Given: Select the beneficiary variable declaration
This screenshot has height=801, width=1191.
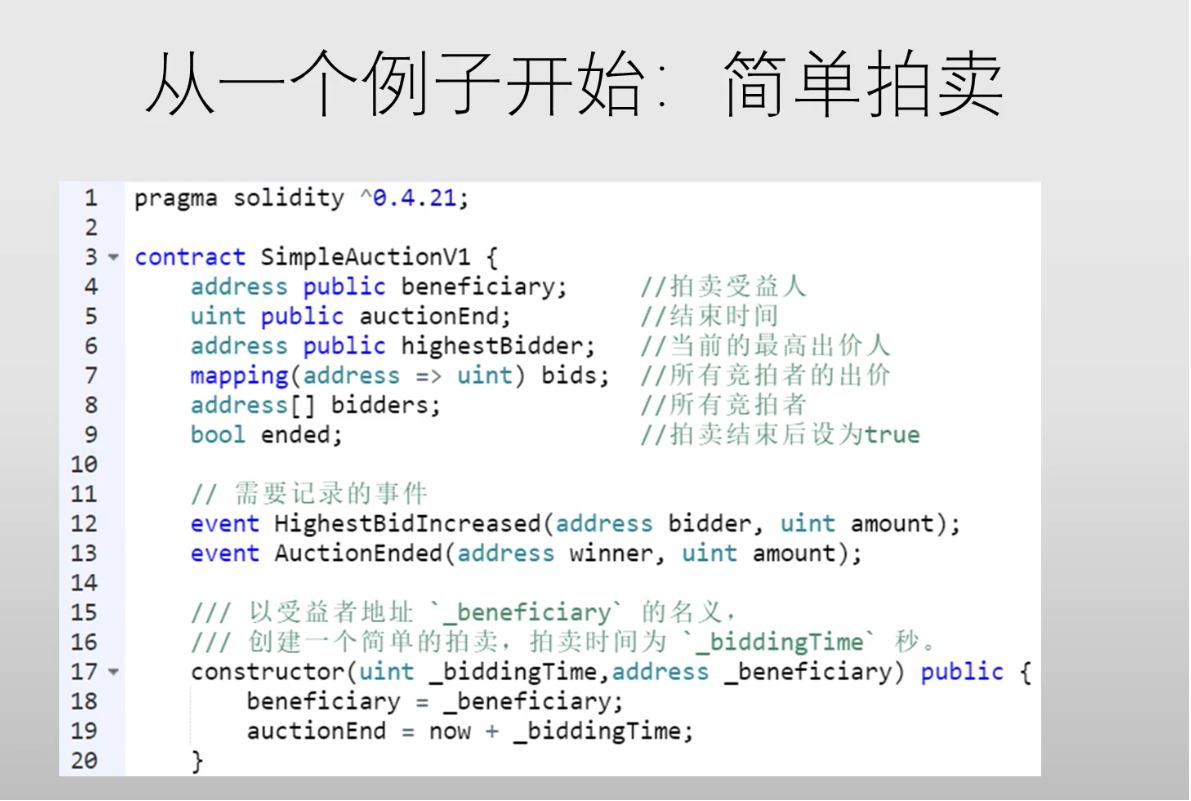Looking at the screenshot, I should pyautogui.click(x=380, y=287).
